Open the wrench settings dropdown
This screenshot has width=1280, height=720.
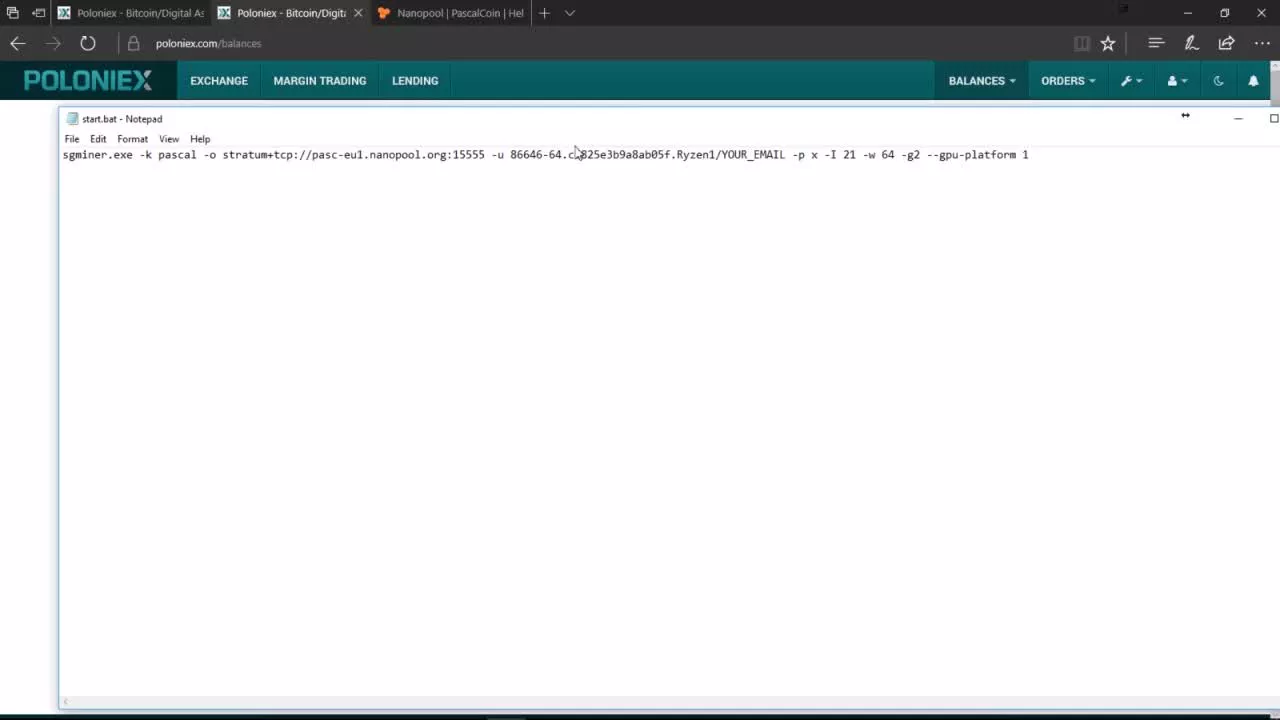click(1132, 81)
